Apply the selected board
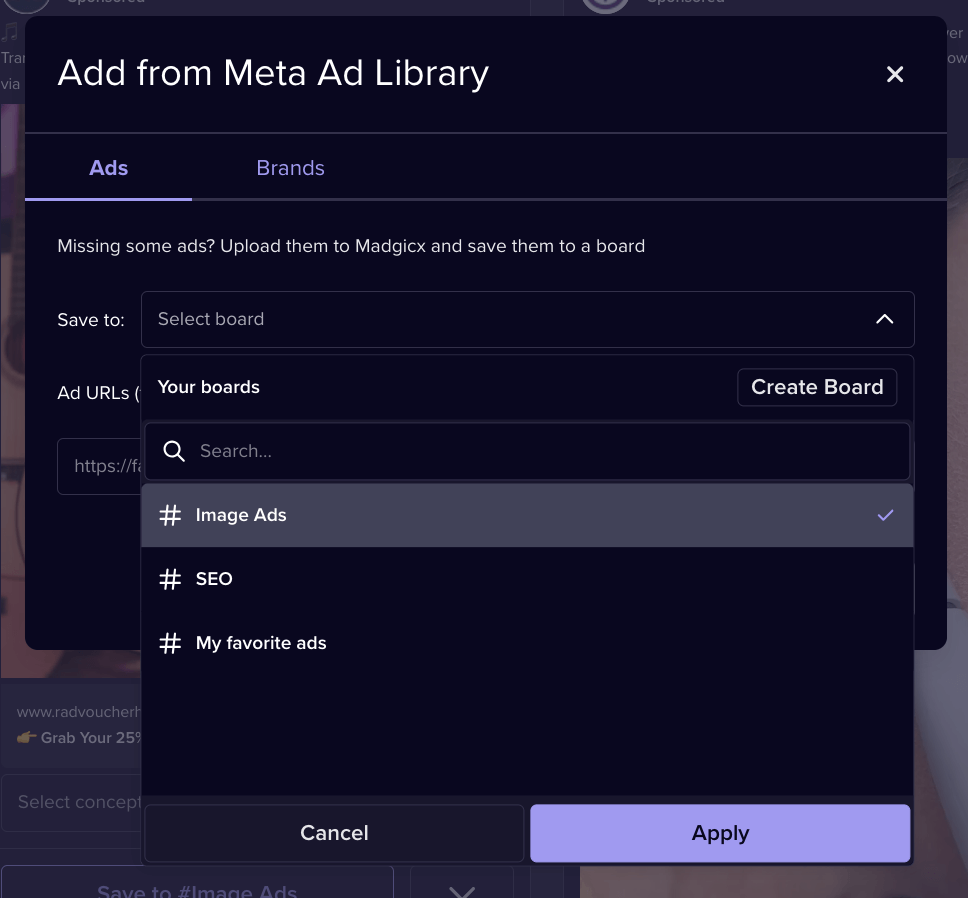The height and width of the screenshot is (898, 968). [x=720, y=833]
